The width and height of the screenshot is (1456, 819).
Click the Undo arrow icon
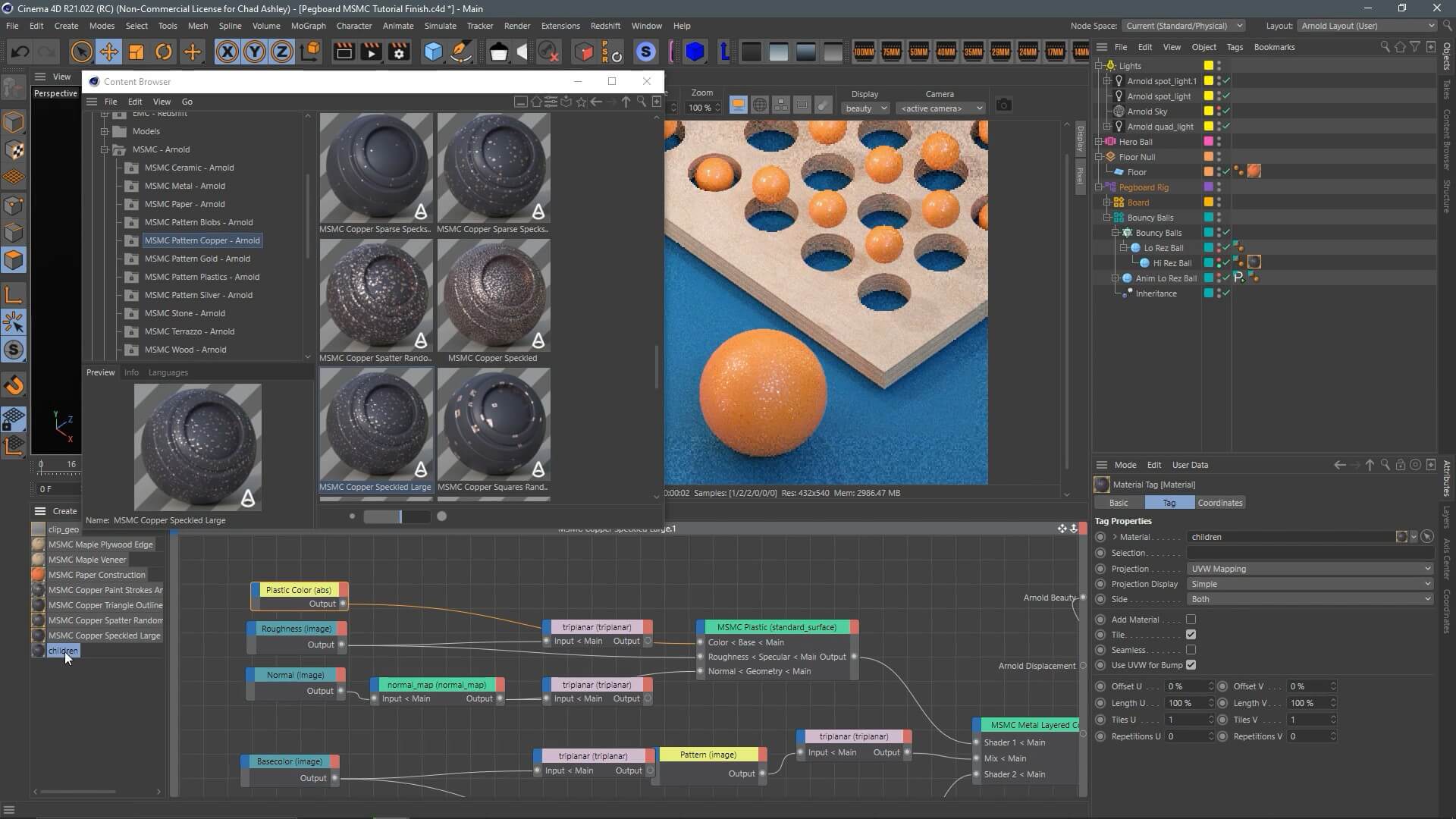[x=20, y=52]
